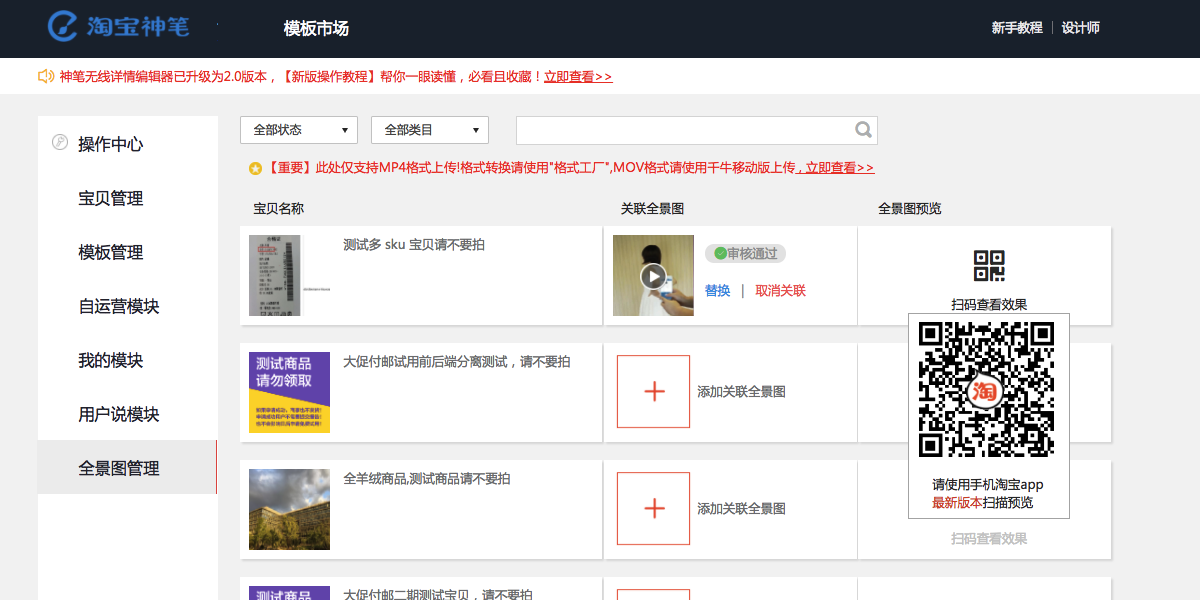The width and height of the screenshot is (1200, 600).
Task: Click the 操作中心 circle icon
Action: tap(60, 143)
